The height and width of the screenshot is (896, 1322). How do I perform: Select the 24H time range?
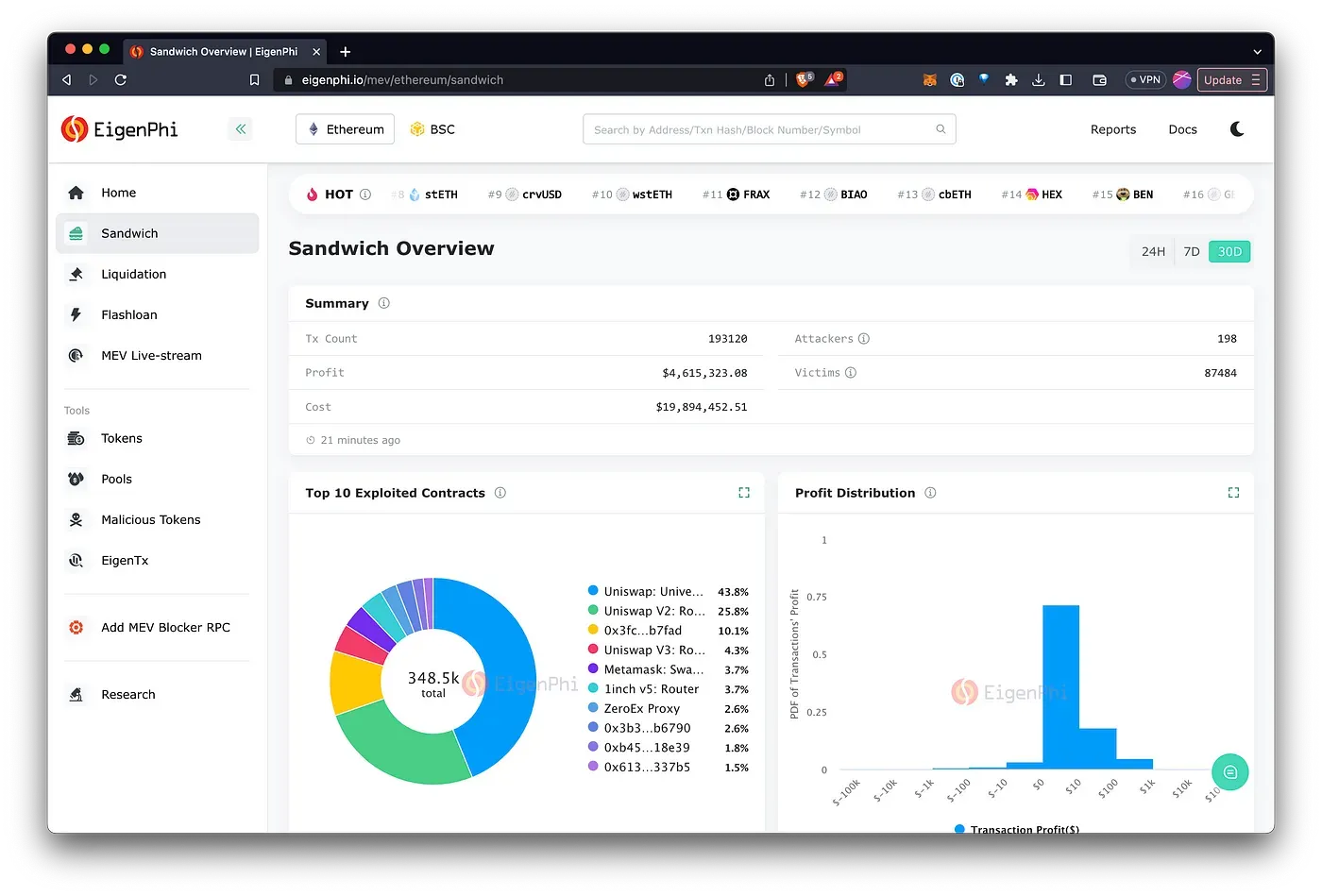(1153, 252)
